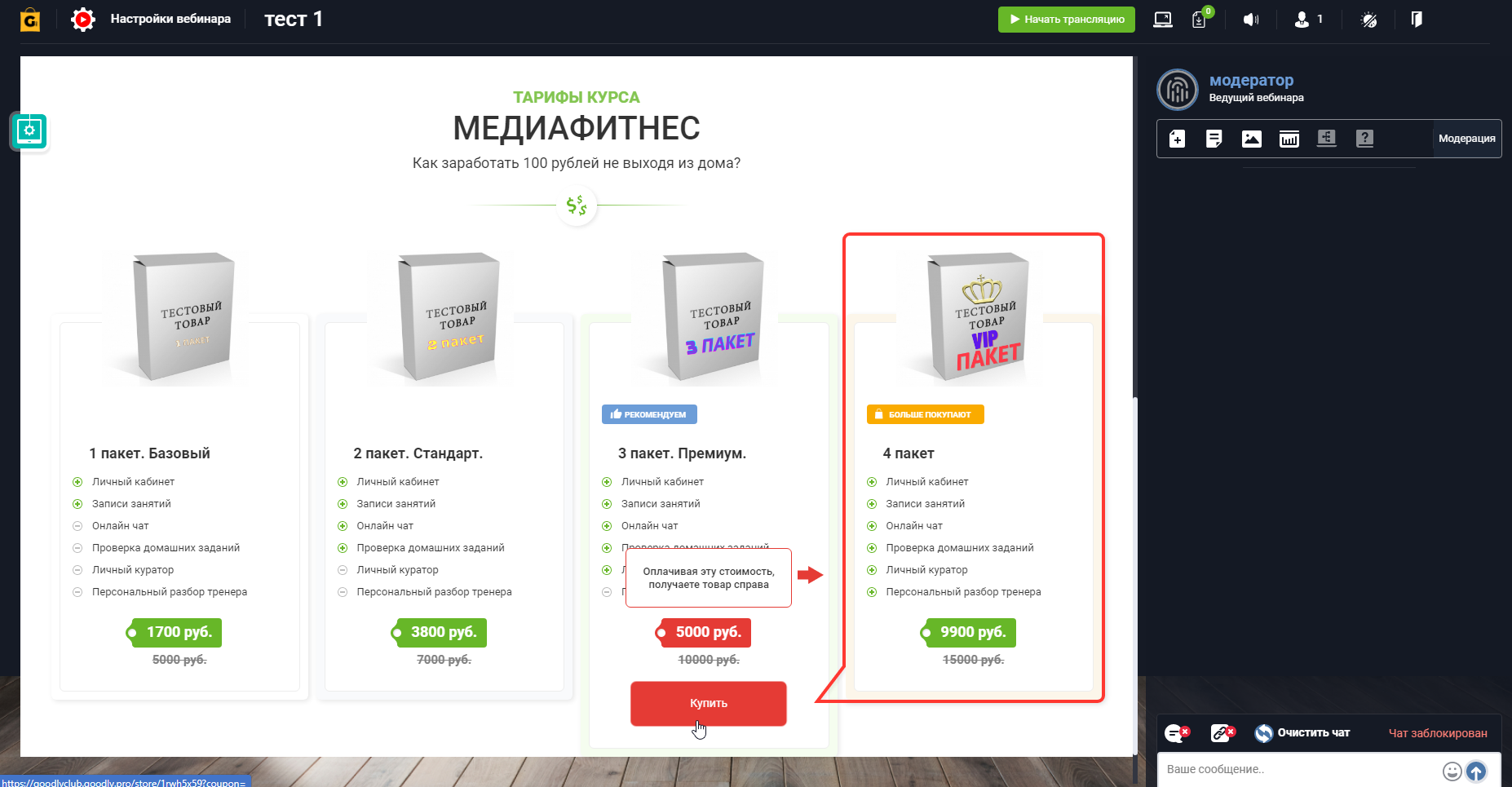Click the red Купить button
Screen dimensions: 1512x787
pos(708,703)
